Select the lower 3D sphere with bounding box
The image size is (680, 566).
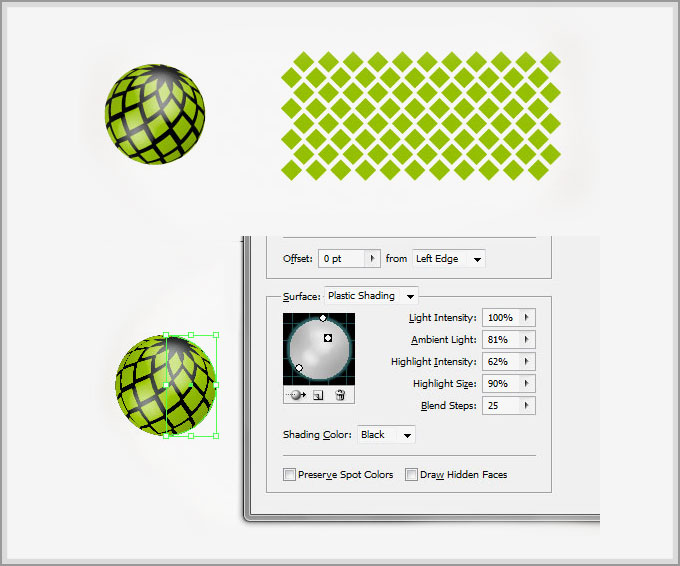[x=166, y=385]
